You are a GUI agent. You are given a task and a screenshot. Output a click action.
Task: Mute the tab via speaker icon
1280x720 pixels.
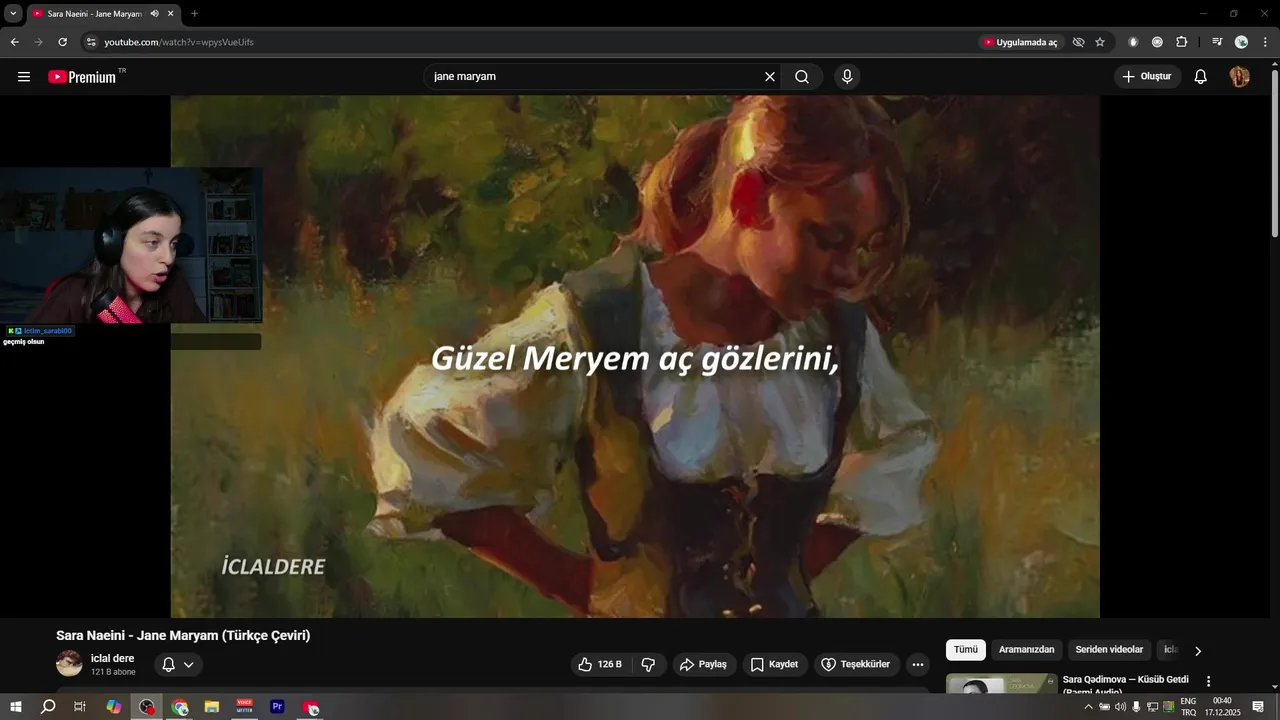(154, 13)
